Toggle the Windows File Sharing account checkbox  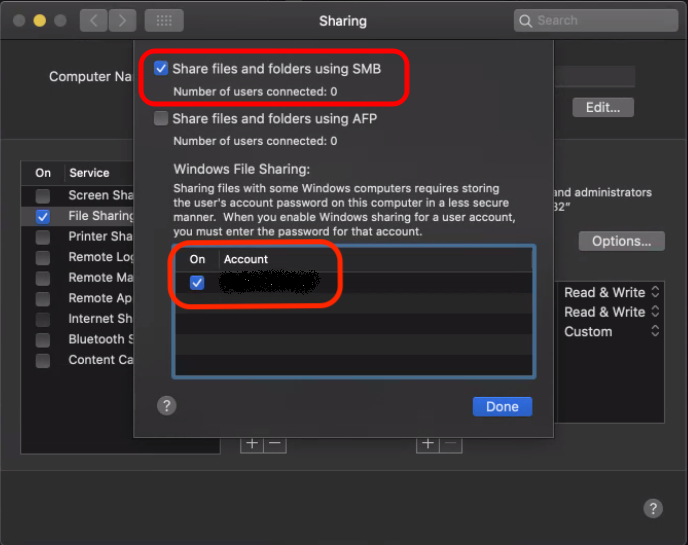197,283
